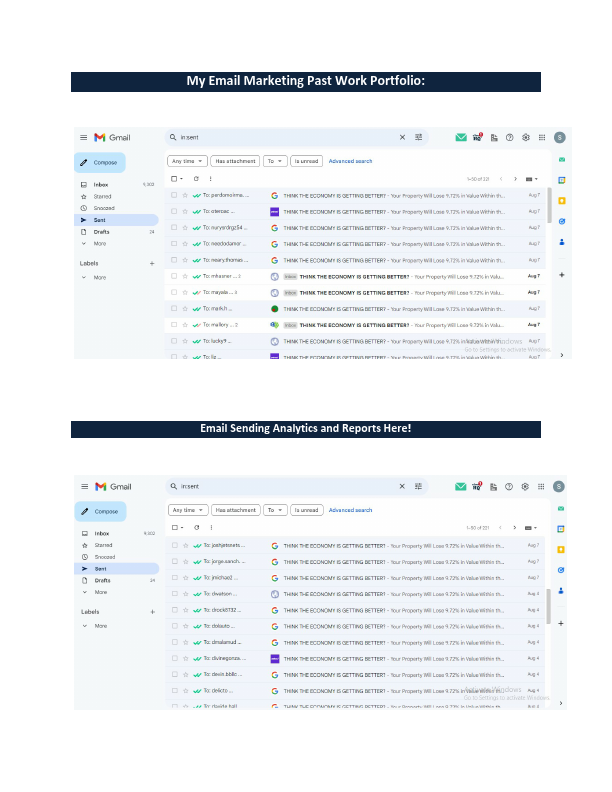The height and width of the screenshot is (792, 612).
Task: Open main menu hamburger in Portfolio Gmail
Action: coord(84,137)
